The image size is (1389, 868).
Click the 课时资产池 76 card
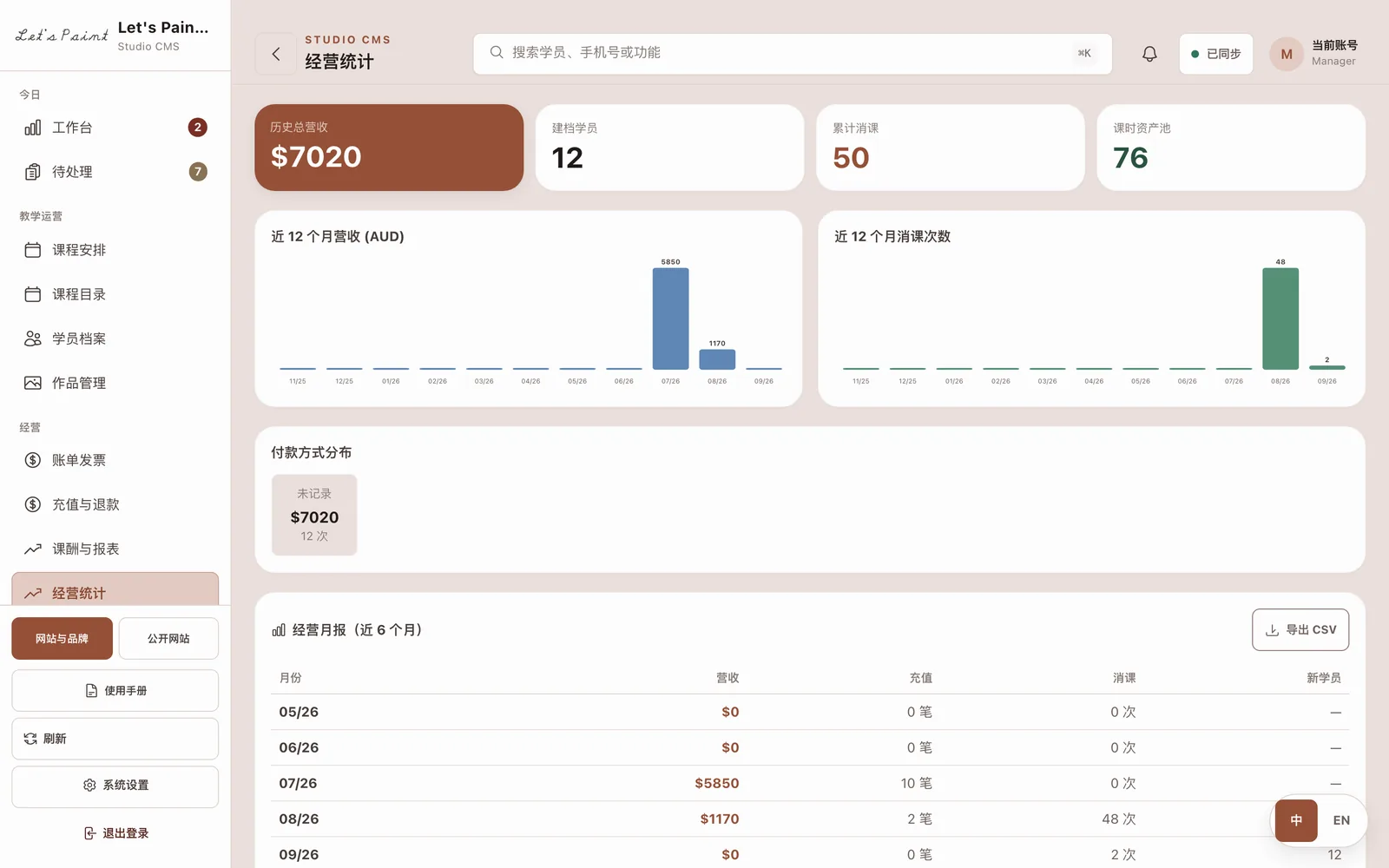pyautogui.click(x=1231, y=148)
